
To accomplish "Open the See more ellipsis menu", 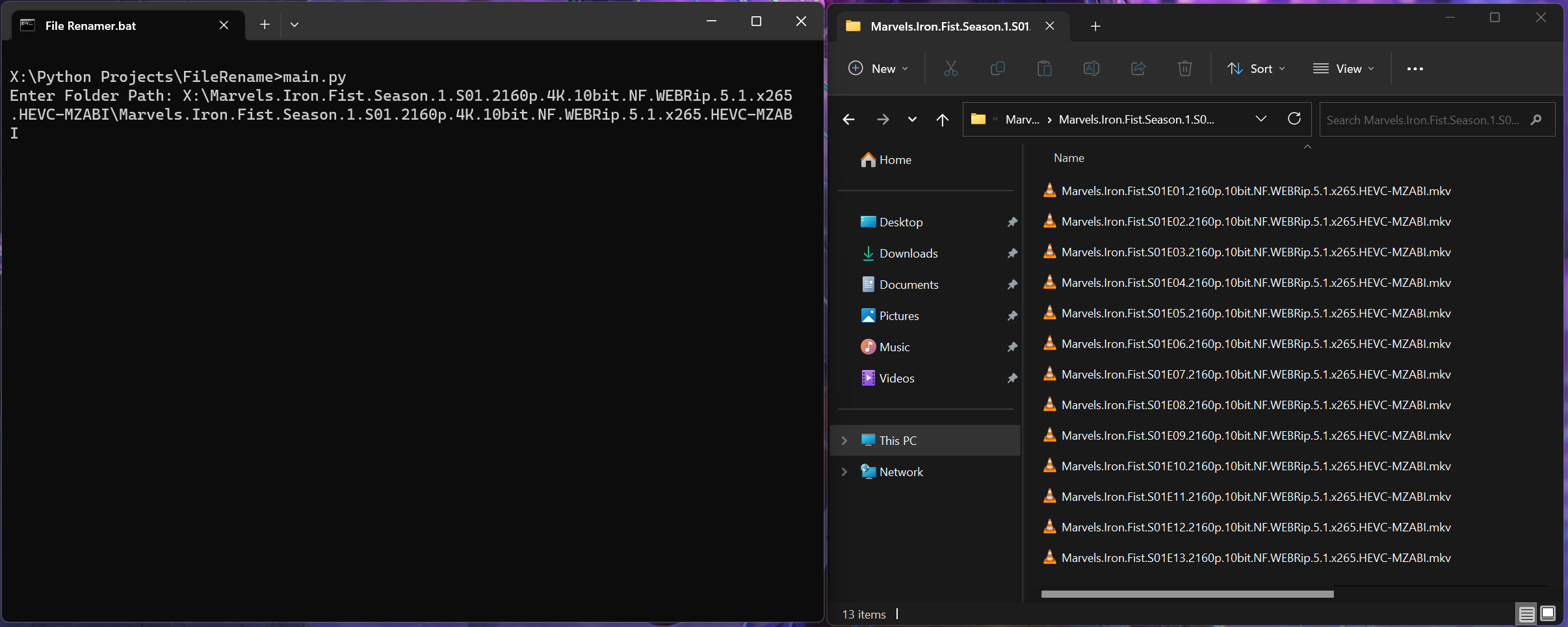I will [1415, 68].
